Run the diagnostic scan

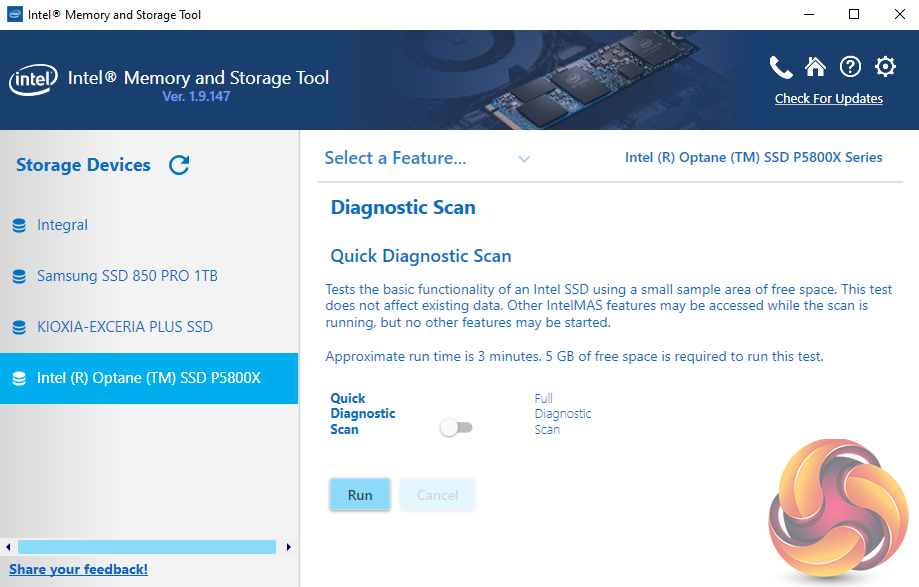pos(360,495)
